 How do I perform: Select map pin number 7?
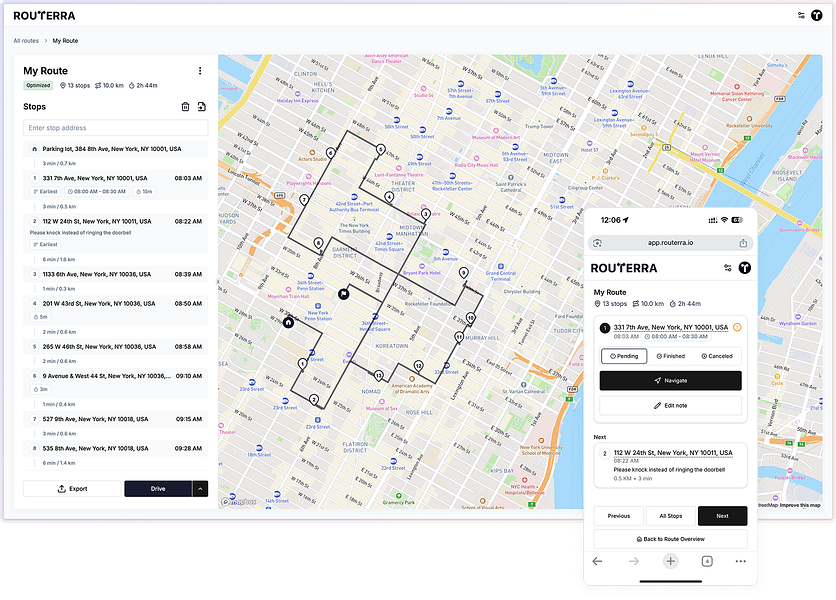click(304, 200)
